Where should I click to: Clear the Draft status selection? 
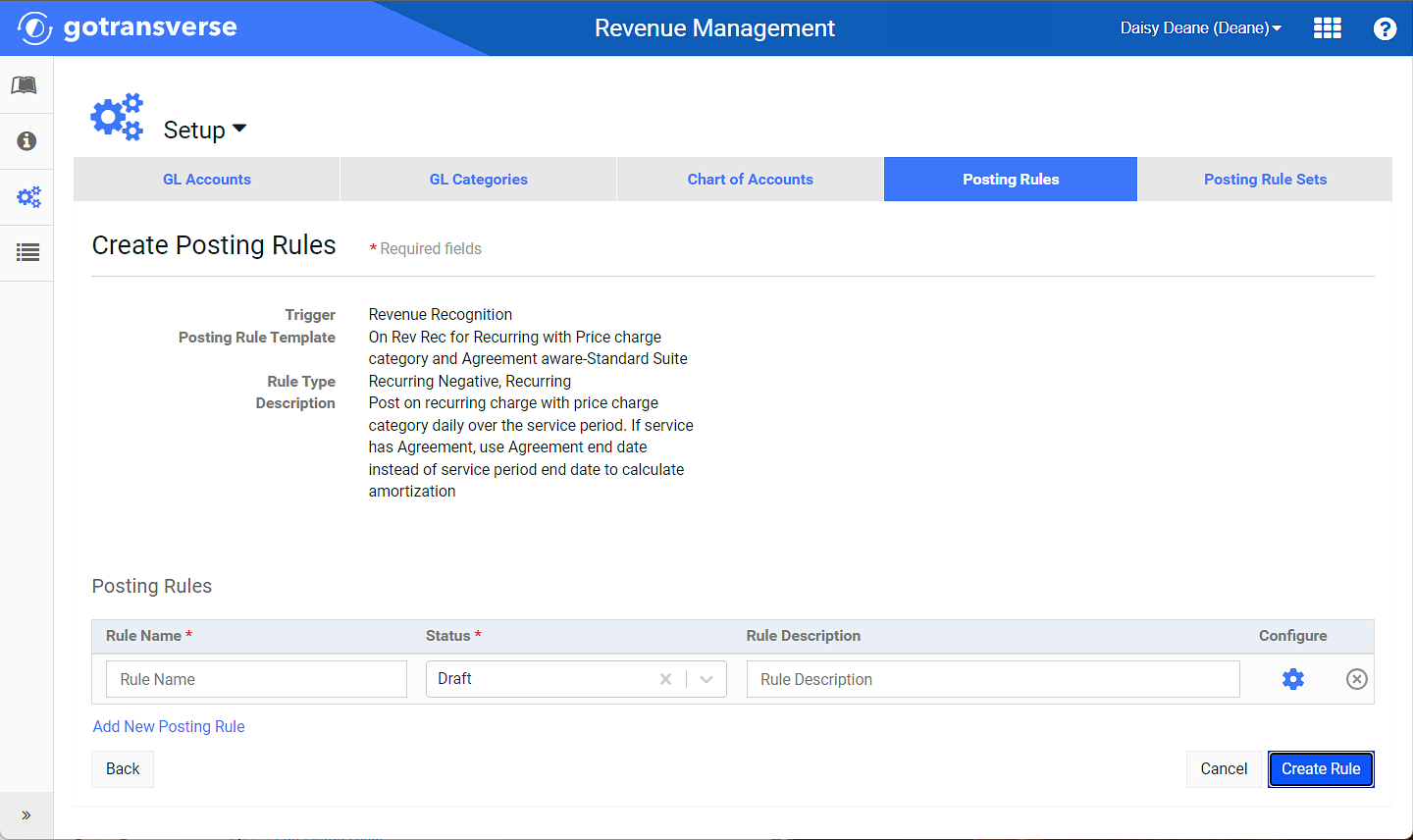coord(665,679)
